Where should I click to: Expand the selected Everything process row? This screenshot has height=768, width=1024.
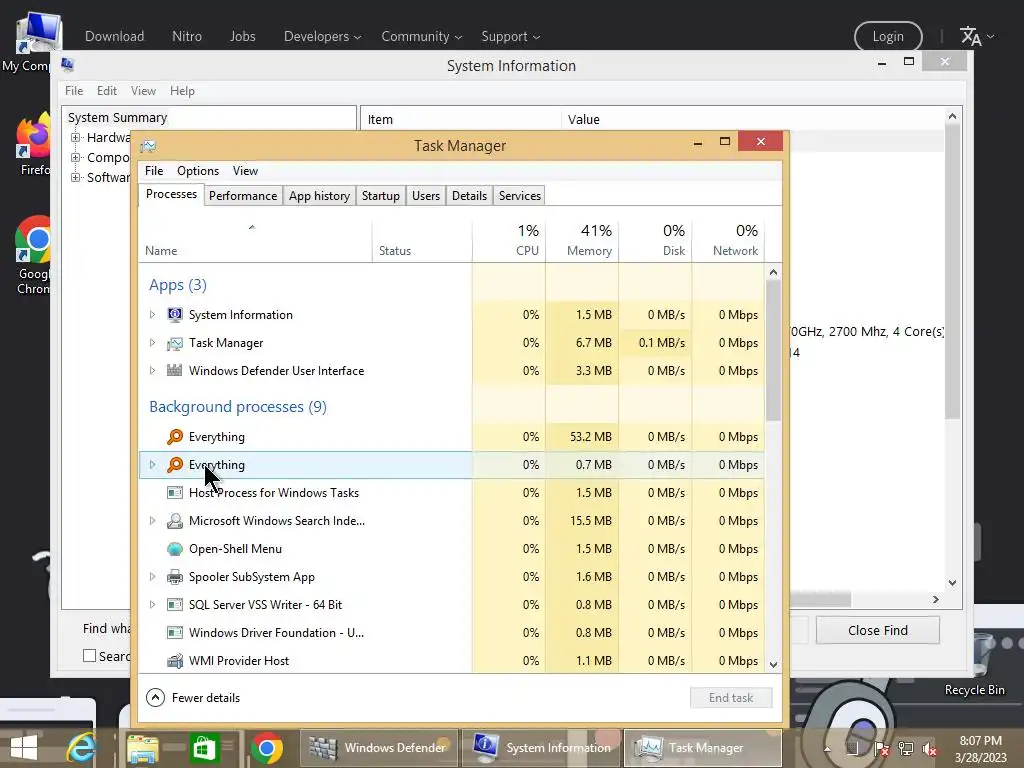click(152, 464)
